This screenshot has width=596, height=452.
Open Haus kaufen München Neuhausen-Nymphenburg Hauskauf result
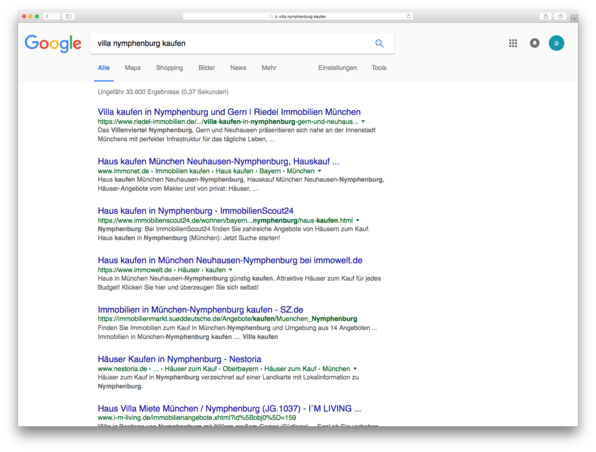point(219,161)
